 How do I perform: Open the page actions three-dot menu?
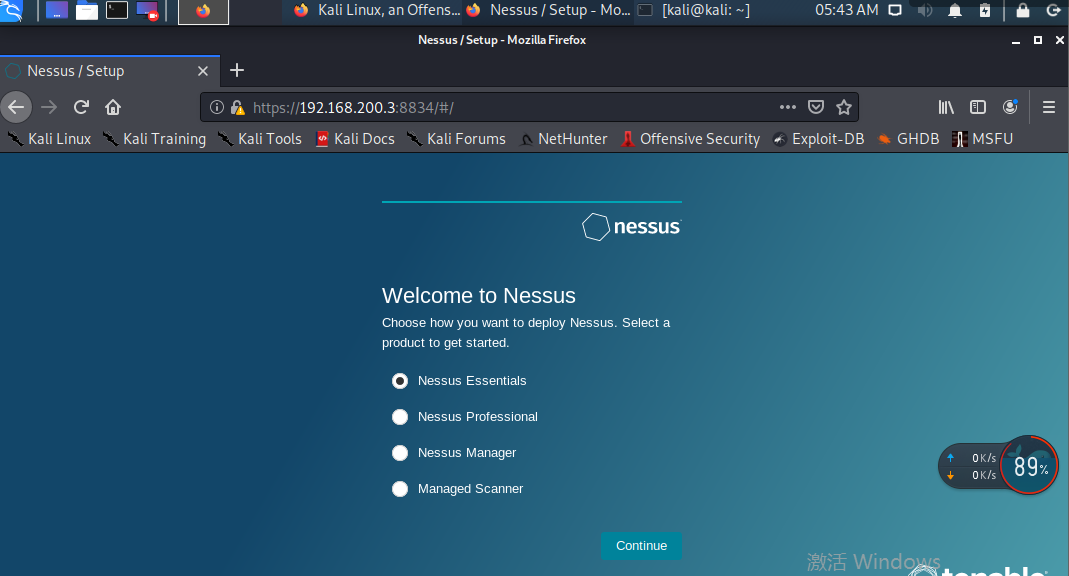pyautogui.click(x=787, y=107)
